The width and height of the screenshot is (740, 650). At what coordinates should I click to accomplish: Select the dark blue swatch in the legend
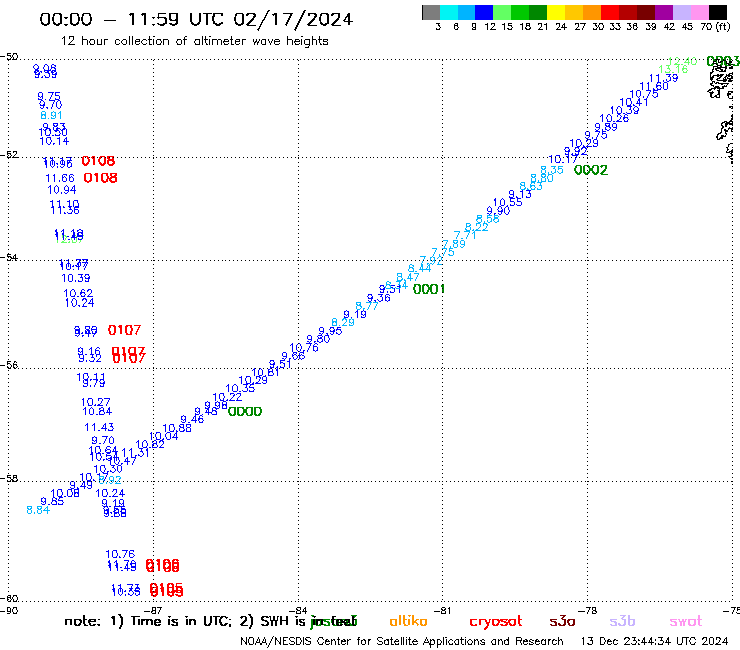pos(484,12)
